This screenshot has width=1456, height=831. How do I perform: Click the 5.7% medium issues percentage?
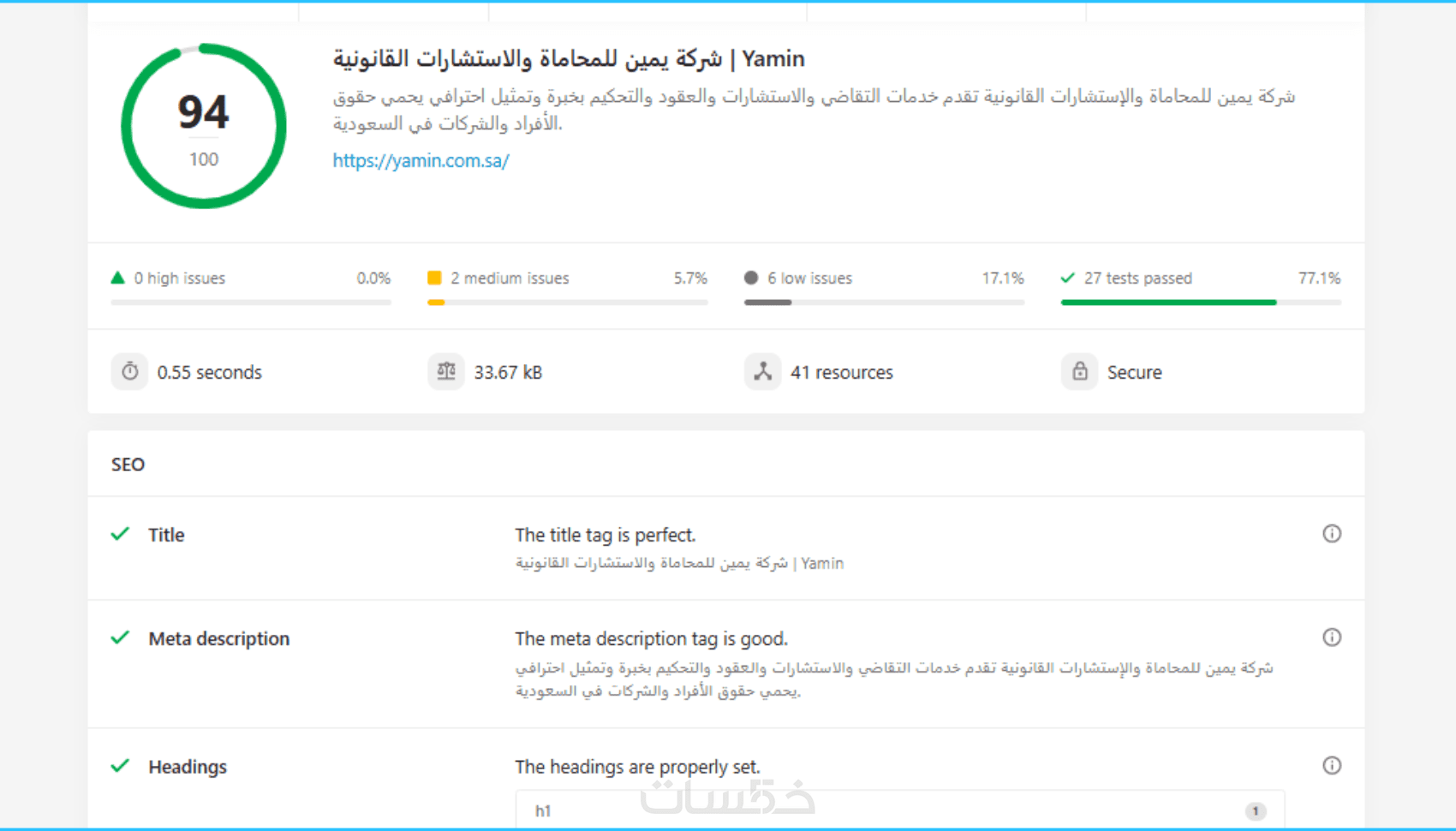(x=690, y=278)
